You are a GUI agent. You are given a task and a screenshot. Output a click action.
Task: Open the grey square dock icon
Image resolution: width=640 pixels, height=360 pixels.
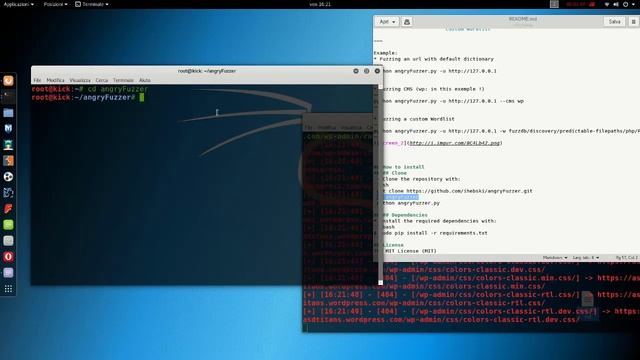(x=8, y=240)
